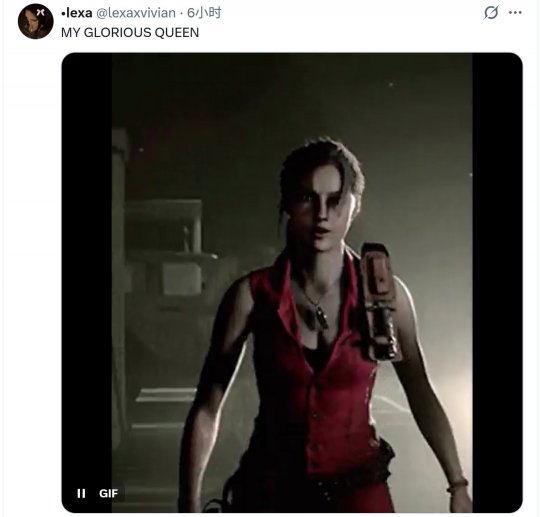Click the character's braided hair in the GIF
The image size is (540, 517).
click(324, 162)
